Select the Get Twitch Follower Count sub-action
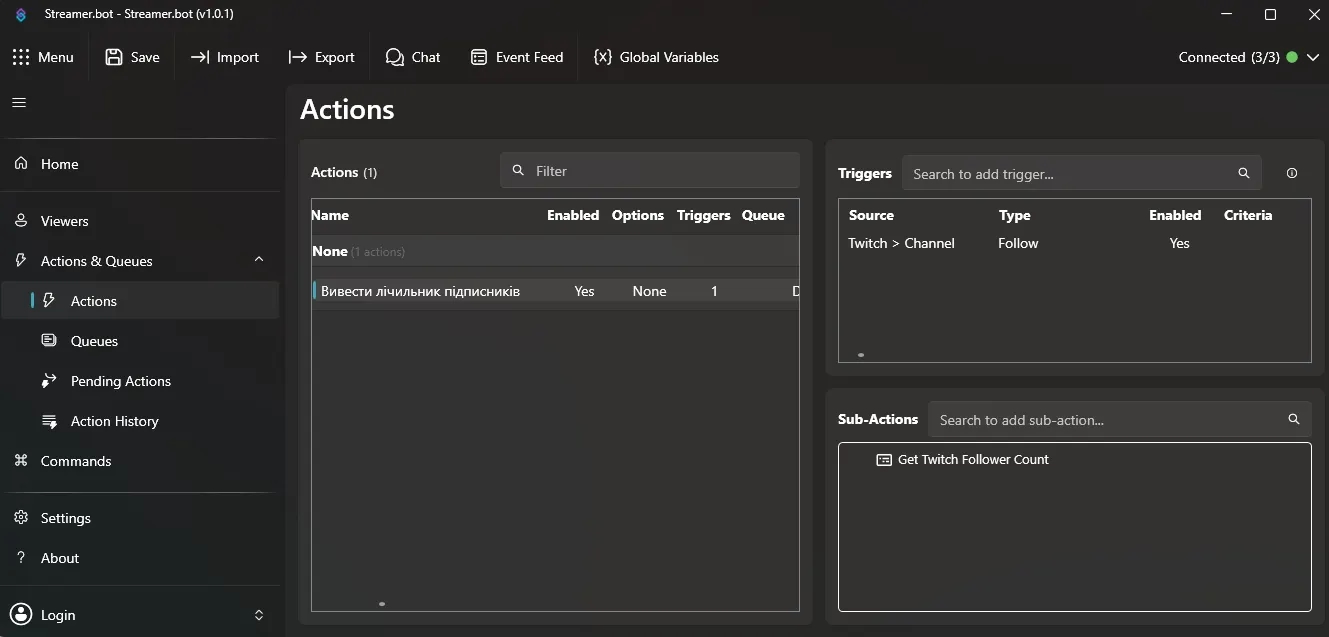Viewport: 1329px width, 637px height. (x=972, y=460)
